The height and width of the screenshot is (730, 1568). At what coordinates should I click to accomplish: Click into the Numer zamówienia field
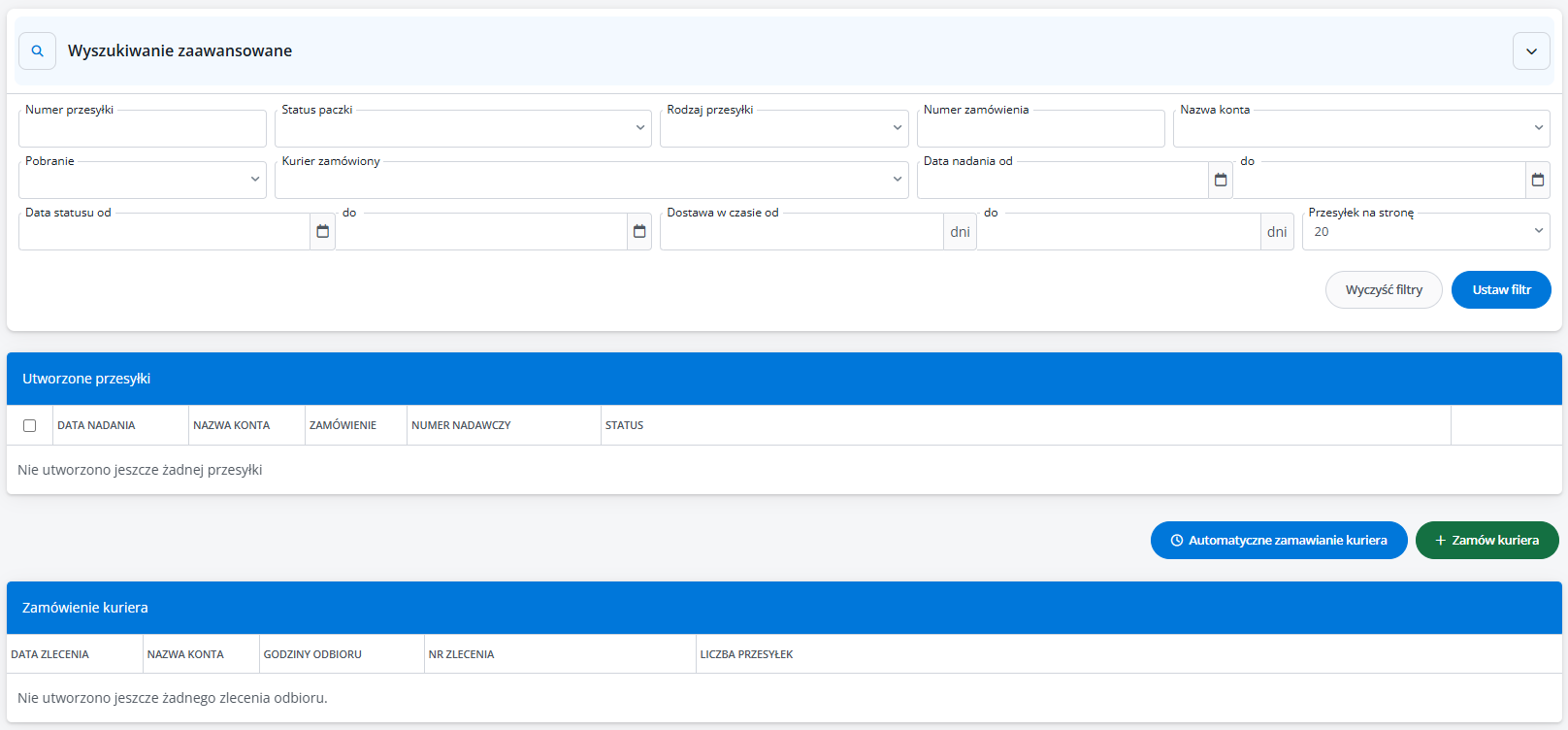click(x=1040, y=129)
